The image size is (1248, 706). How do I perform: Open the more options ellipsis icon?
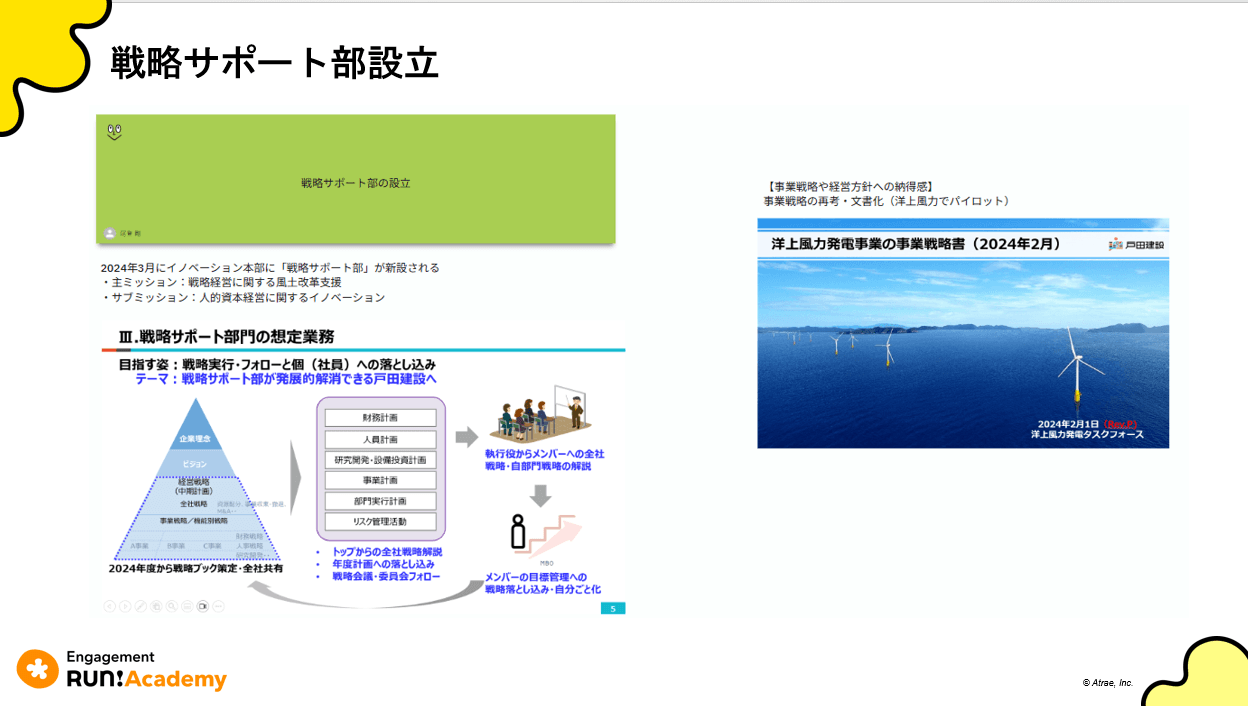pyautogui.click(x=218, y=606)
